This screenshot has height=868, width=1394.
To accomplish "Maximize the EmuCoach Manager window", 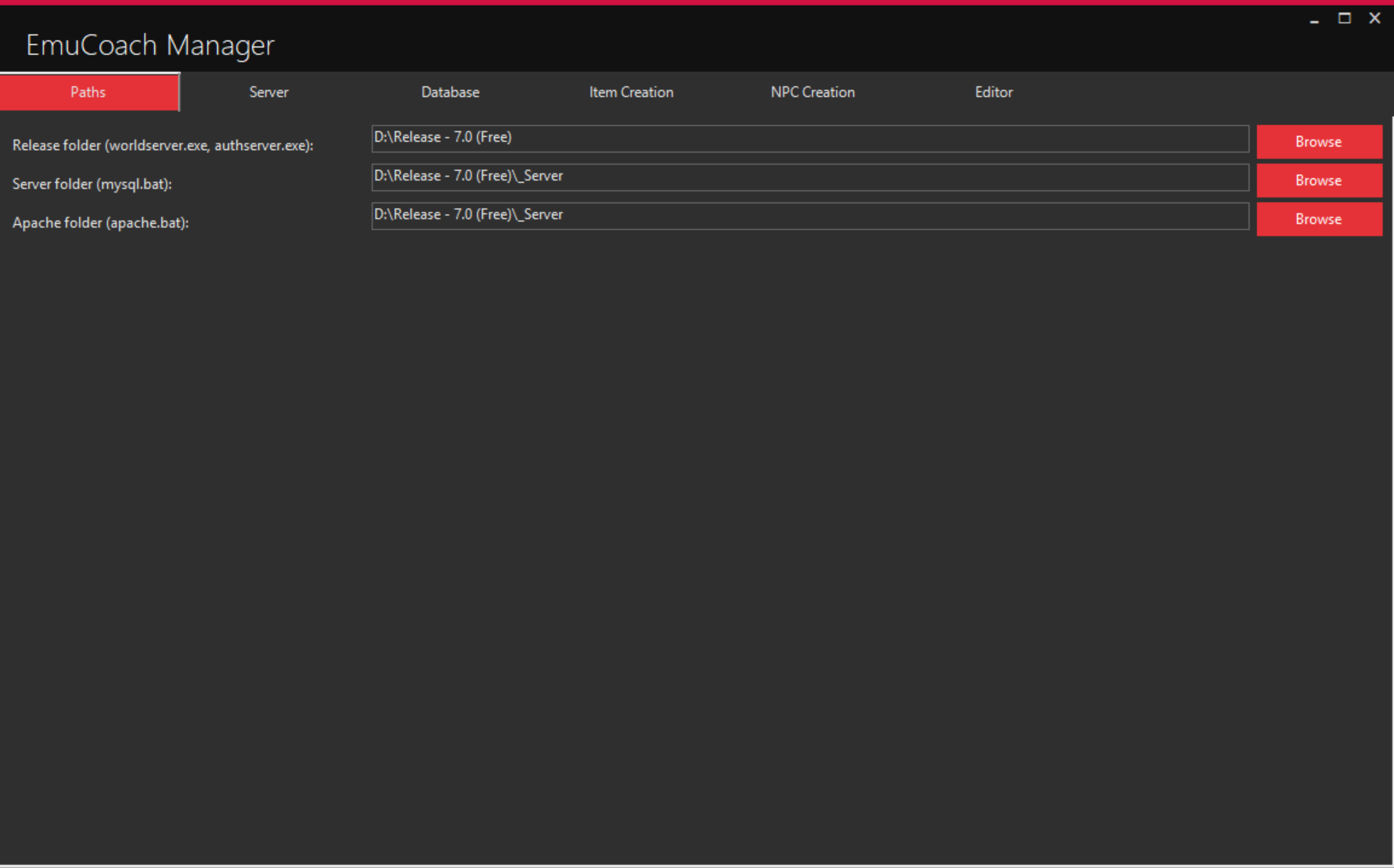I will (x=1343, y=18).
